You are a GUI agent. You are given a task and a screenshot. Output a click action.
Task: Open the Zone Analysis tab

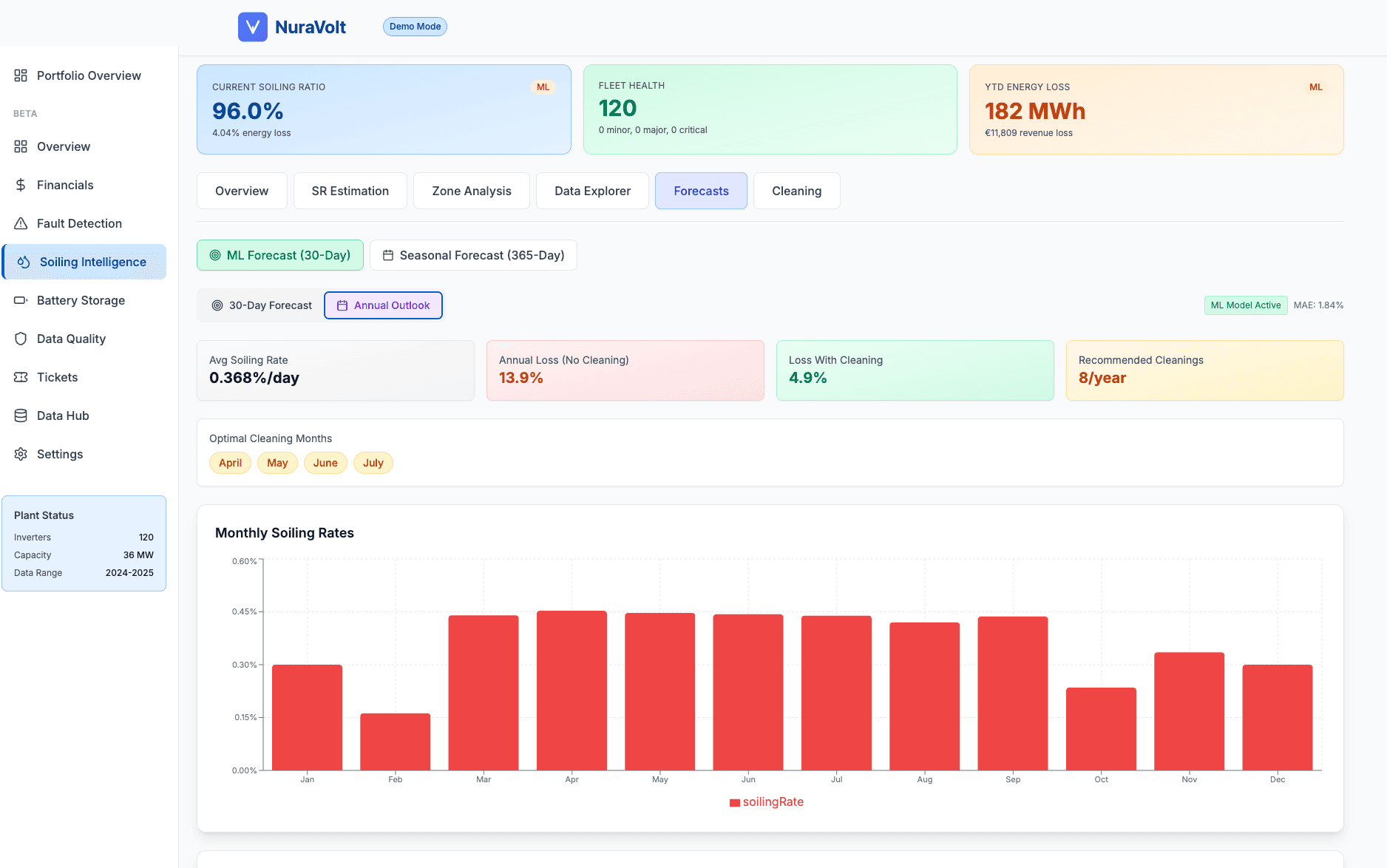(471, 191)
